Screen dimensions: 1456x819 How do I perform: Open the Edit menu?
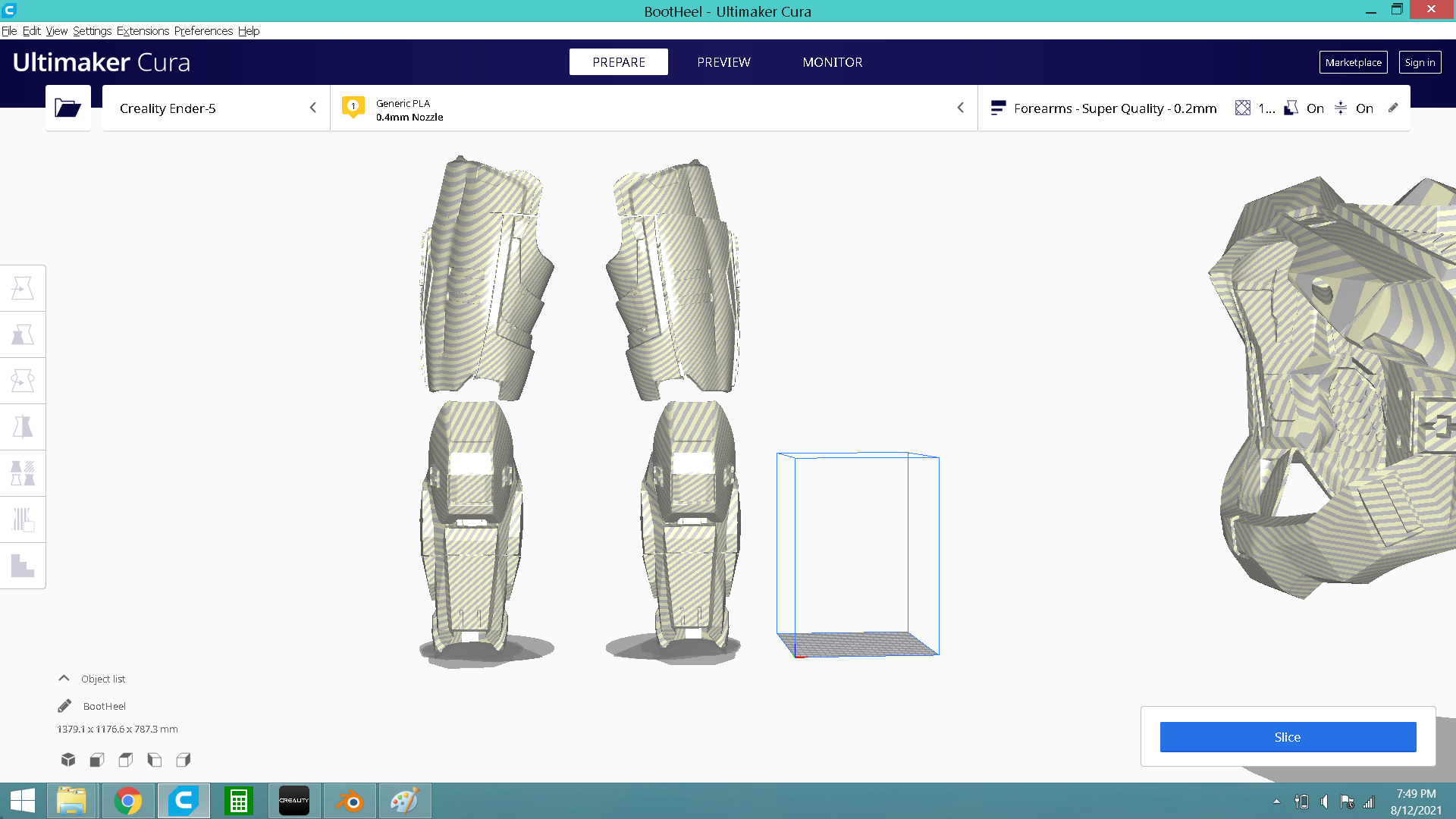(x=31, y=31)
